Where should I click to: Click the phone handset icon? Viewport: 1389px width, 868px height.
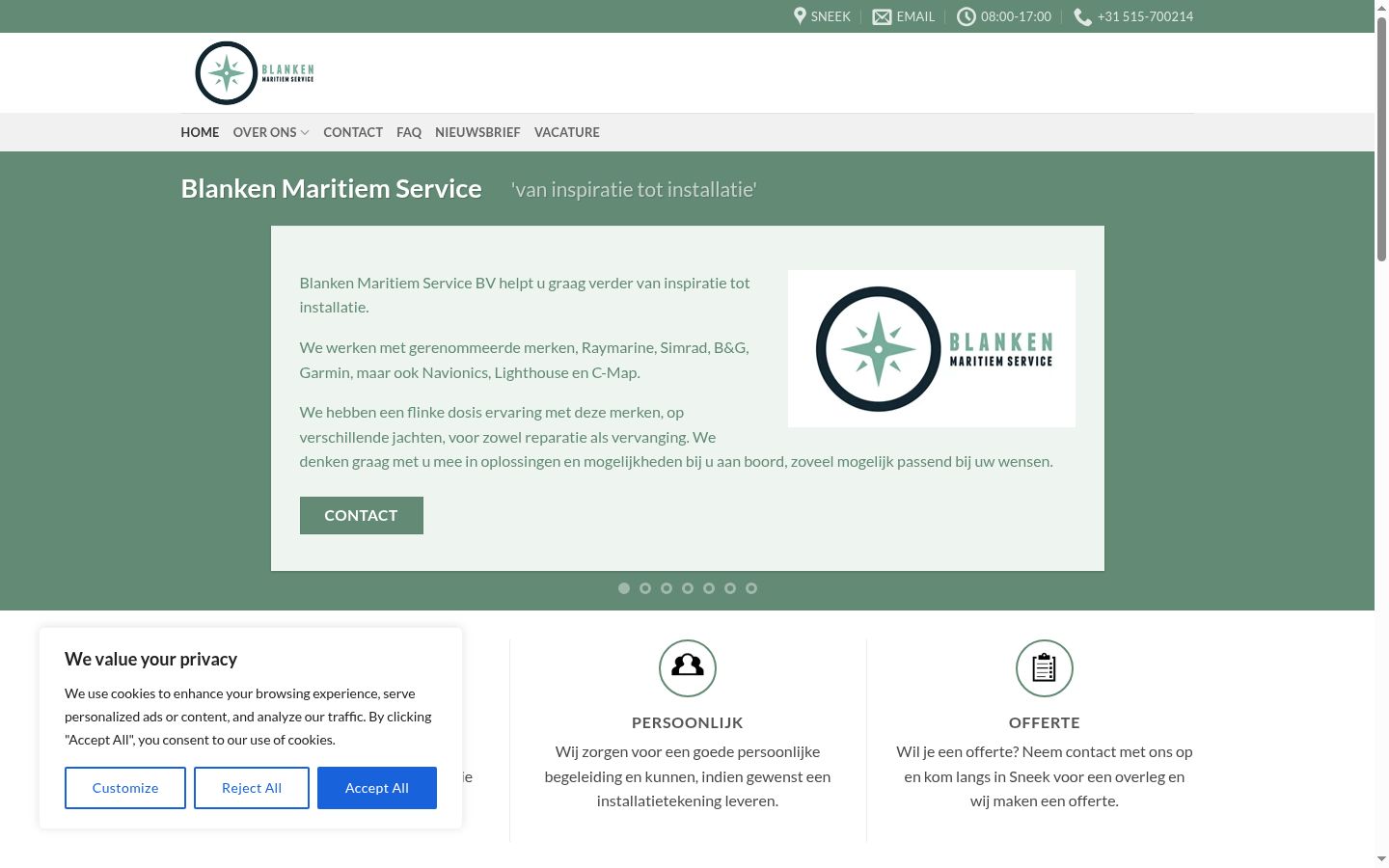coord(1082,16)
